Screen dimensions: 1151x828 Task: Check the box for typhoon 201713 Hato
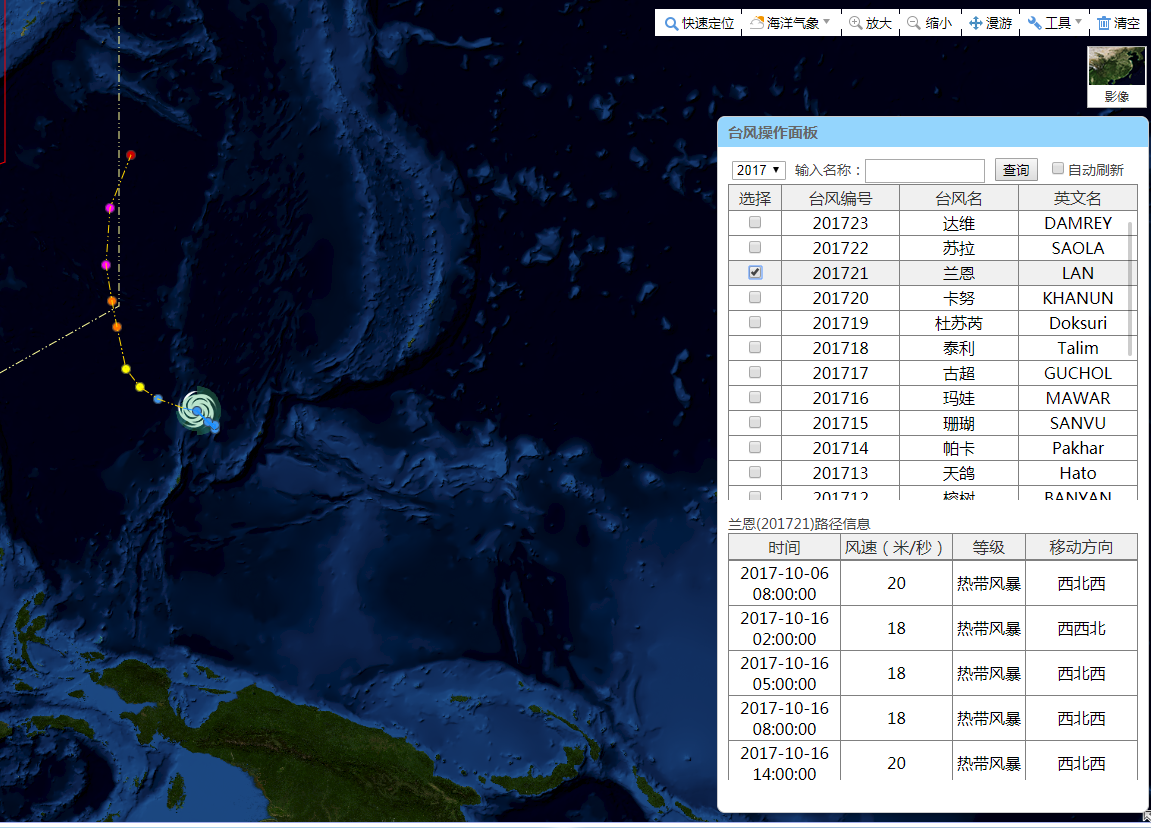(x=755, y=472)
